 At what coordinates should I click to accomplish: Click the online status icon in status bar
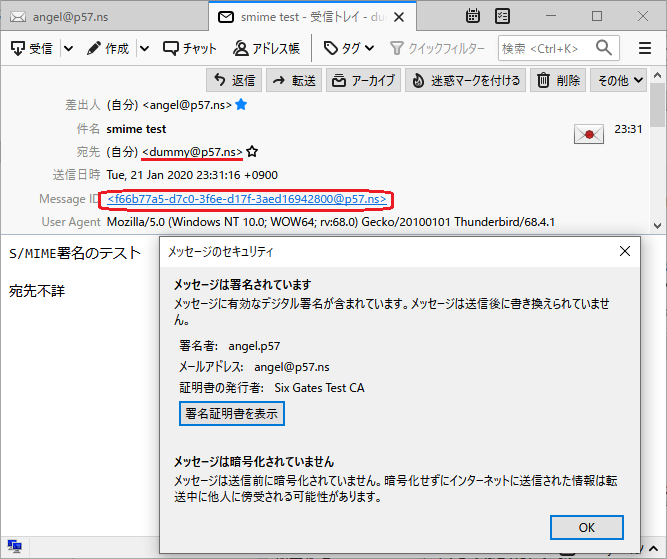(14, 546)
